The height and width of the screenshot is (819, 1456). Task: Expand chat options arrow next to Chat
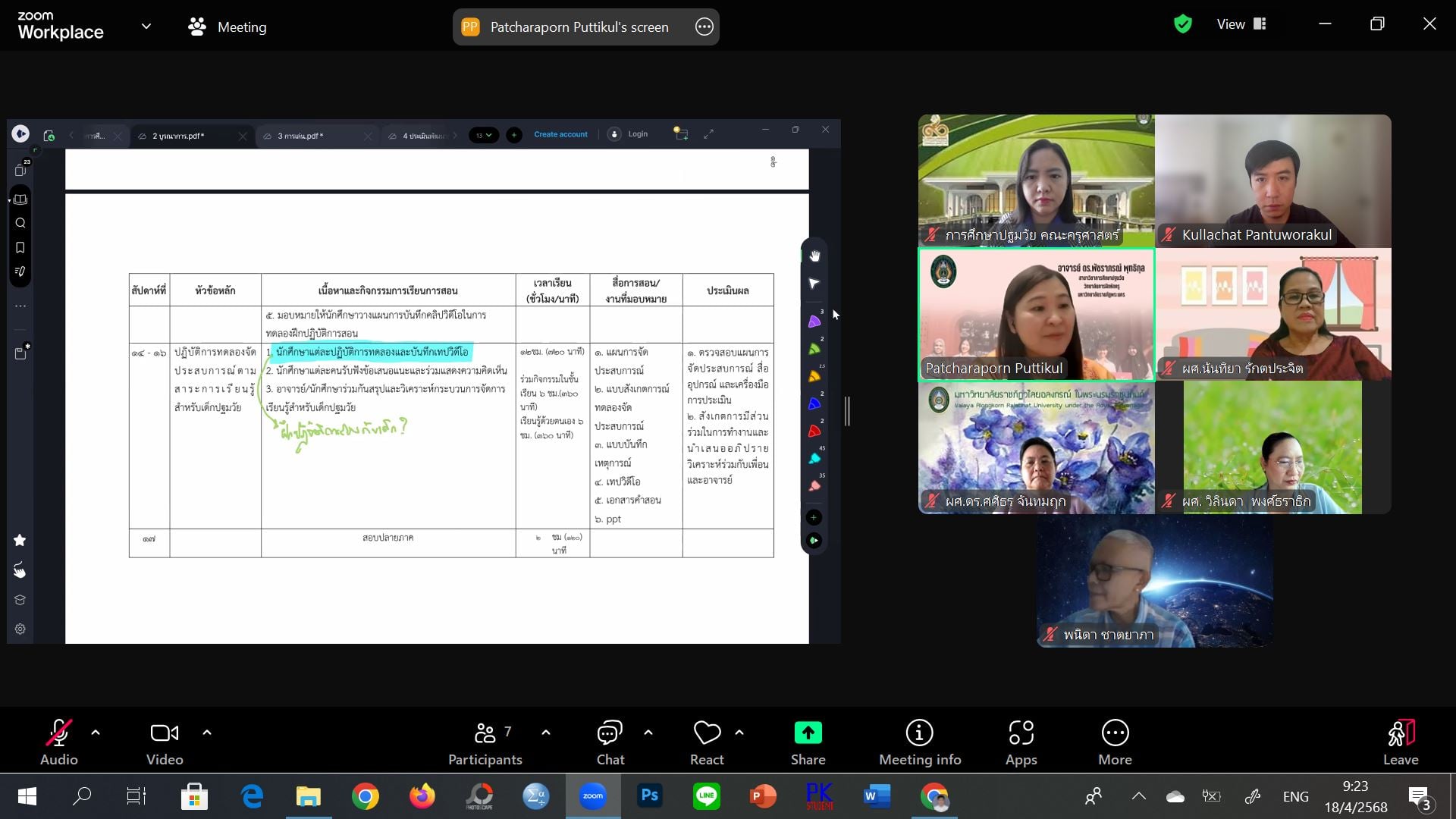[648, 733]
